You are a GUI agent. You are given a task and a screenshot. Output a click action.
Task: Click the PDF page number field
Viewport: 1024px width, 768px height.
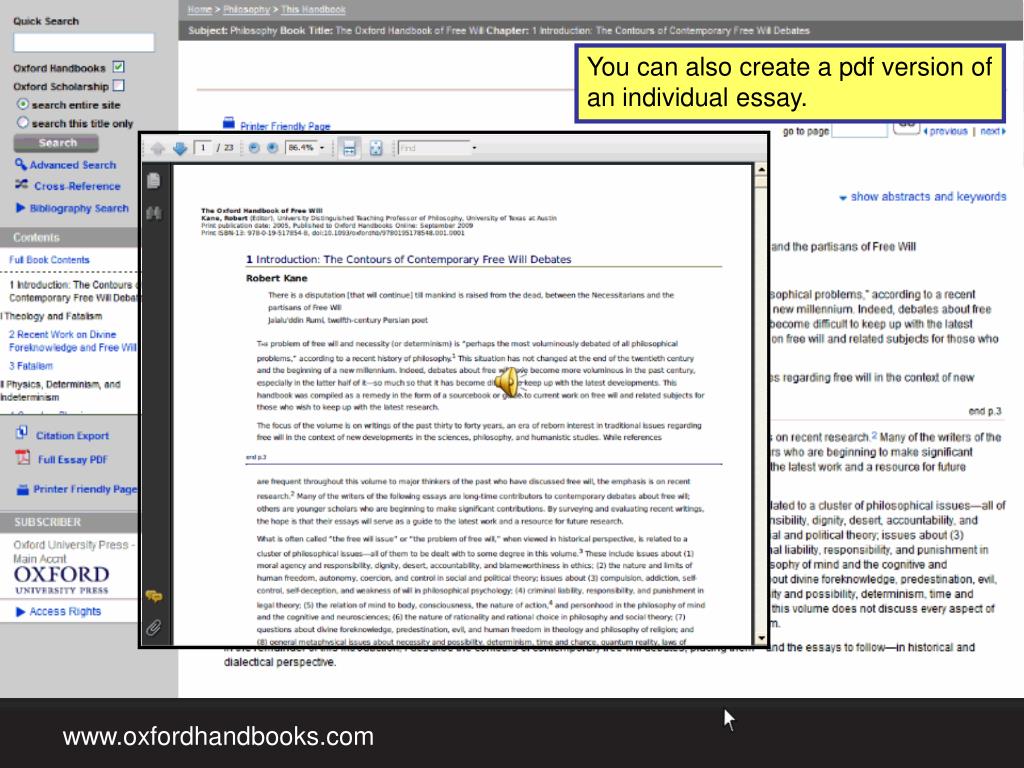tap(202, 148)
